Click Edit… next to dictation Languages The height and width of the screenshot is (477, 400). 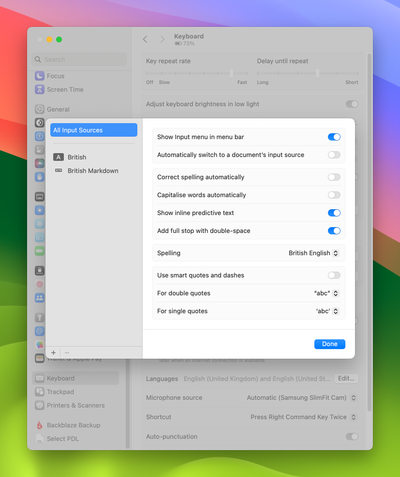(x=346, y=378)
